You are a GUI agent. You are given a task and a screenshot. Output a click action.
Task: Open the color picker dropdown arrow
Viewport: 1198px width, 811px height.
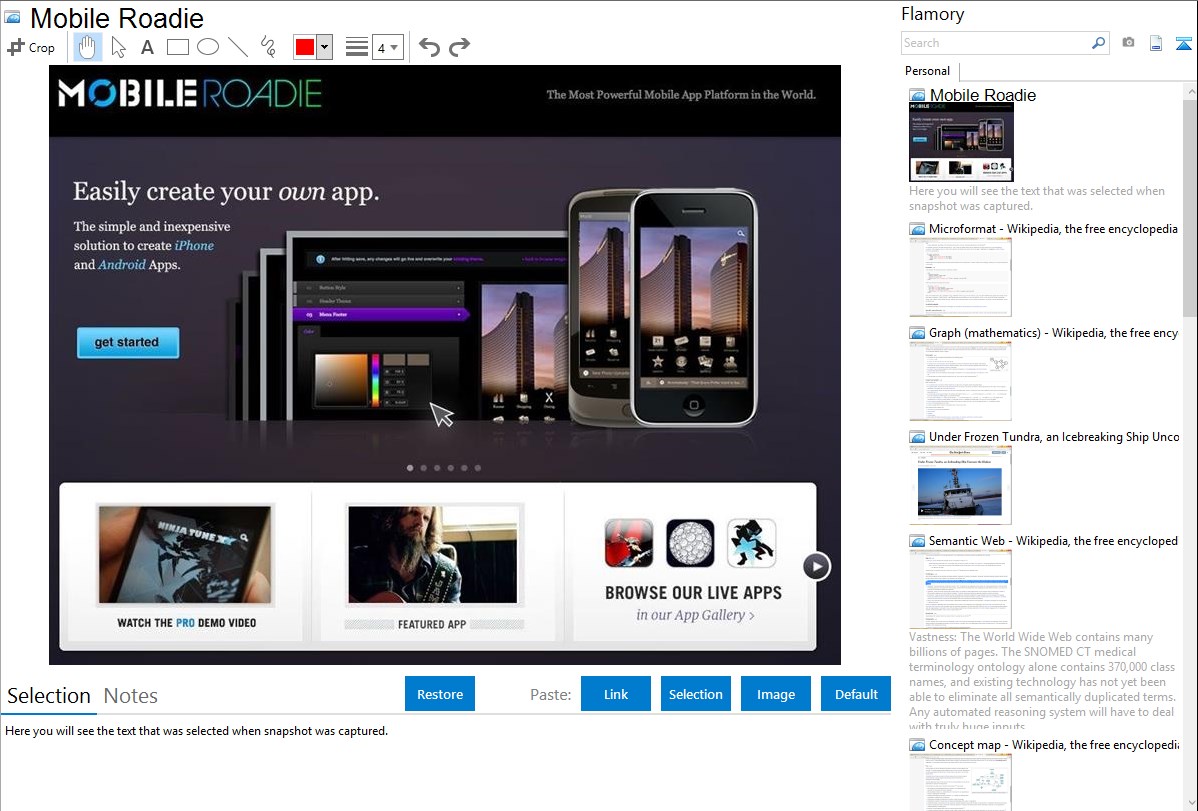pyautogui.click(x=324, y=47)
